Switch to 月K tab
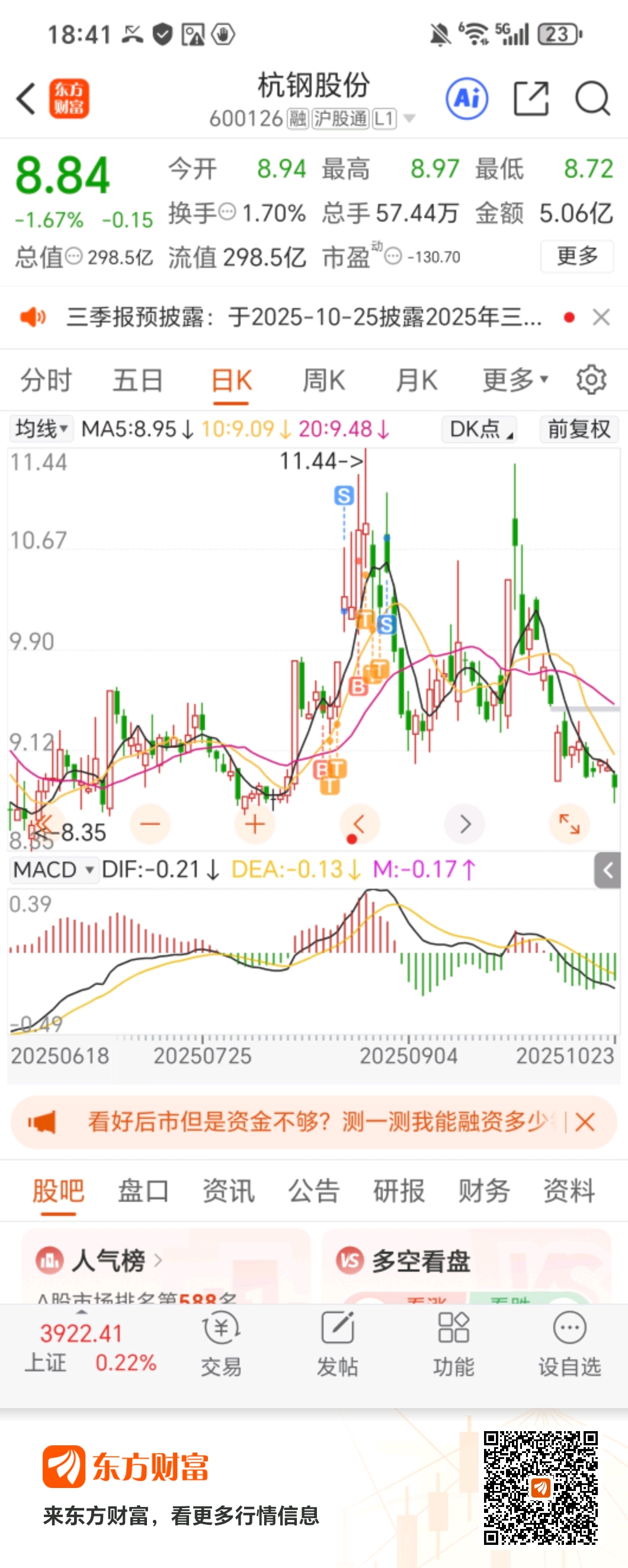 416,380
